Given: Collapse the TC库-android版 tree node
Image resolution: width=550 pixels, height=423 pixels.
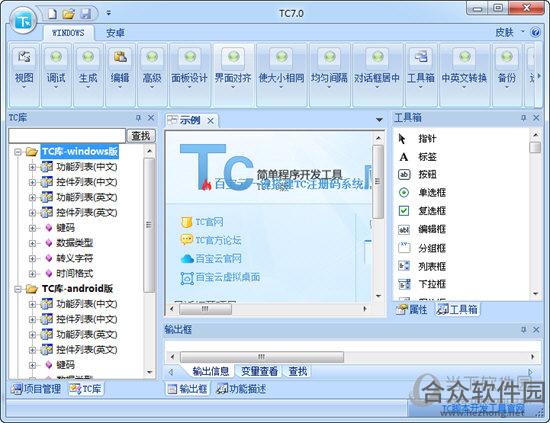Looking at the screenshot, I should (x=18, y=289).
